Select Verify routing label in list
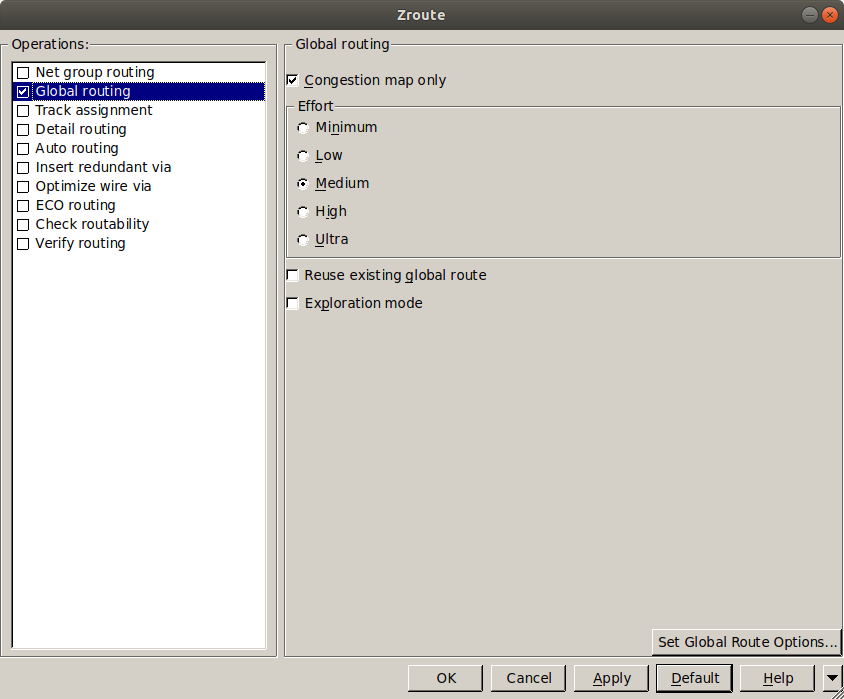The width and height of the screenshot is (844, 699). click(80, 243)
